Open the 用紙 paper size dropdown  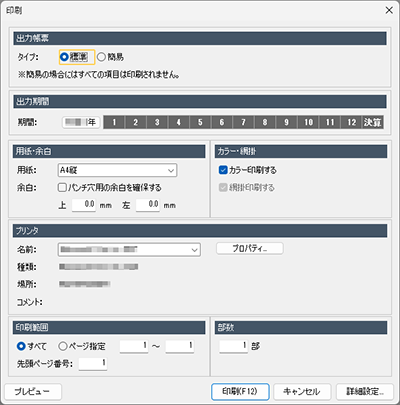coord(117,170)
